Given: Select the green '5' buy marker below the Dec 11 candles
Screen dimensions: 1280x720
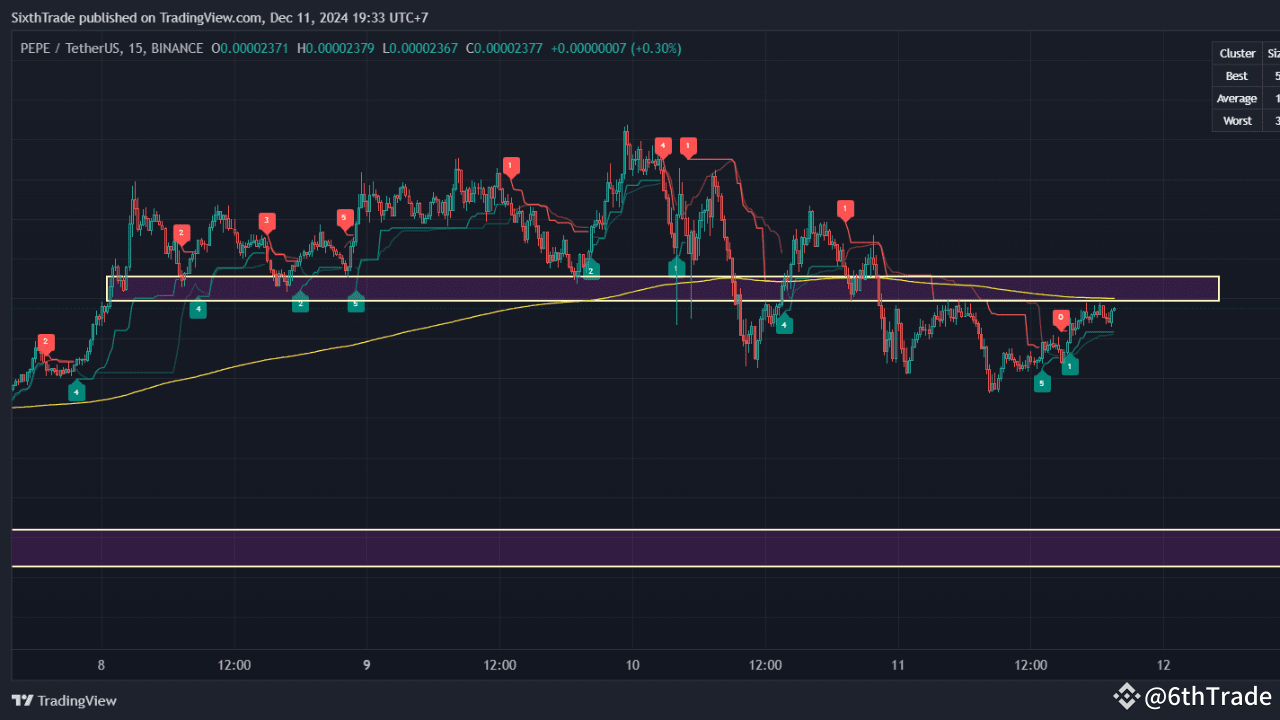Looking at the screenshot, I should tap(1042, 383).
